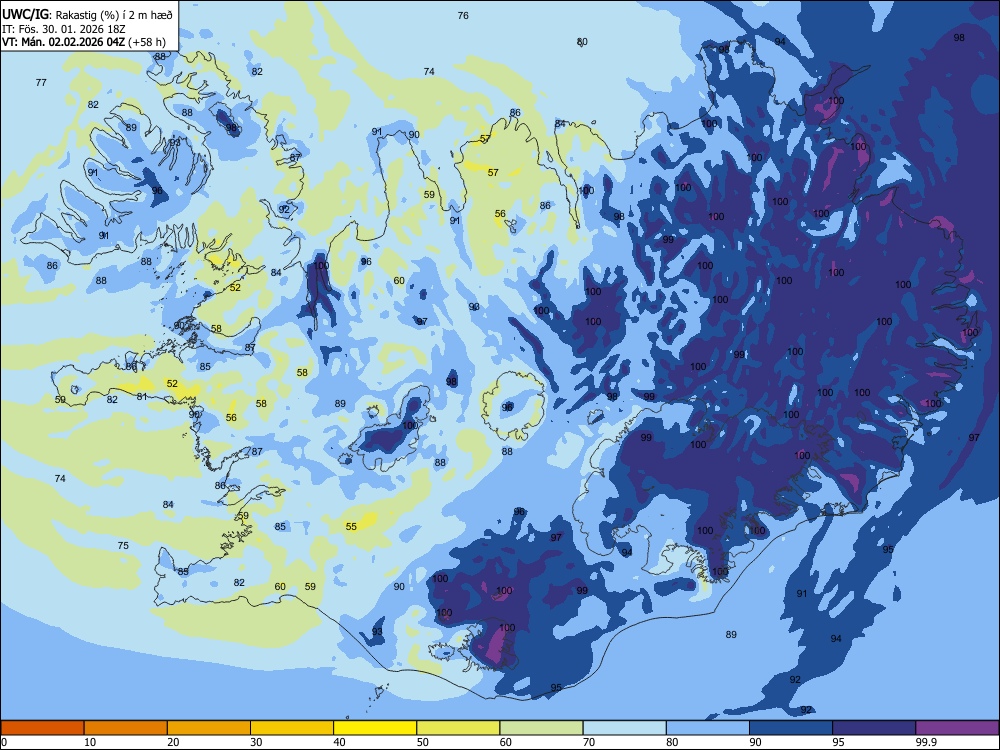Click the legend tick label '10'
Image resolution: width=1000 pixels, height=750 pixels.
(x=90, y=742)
